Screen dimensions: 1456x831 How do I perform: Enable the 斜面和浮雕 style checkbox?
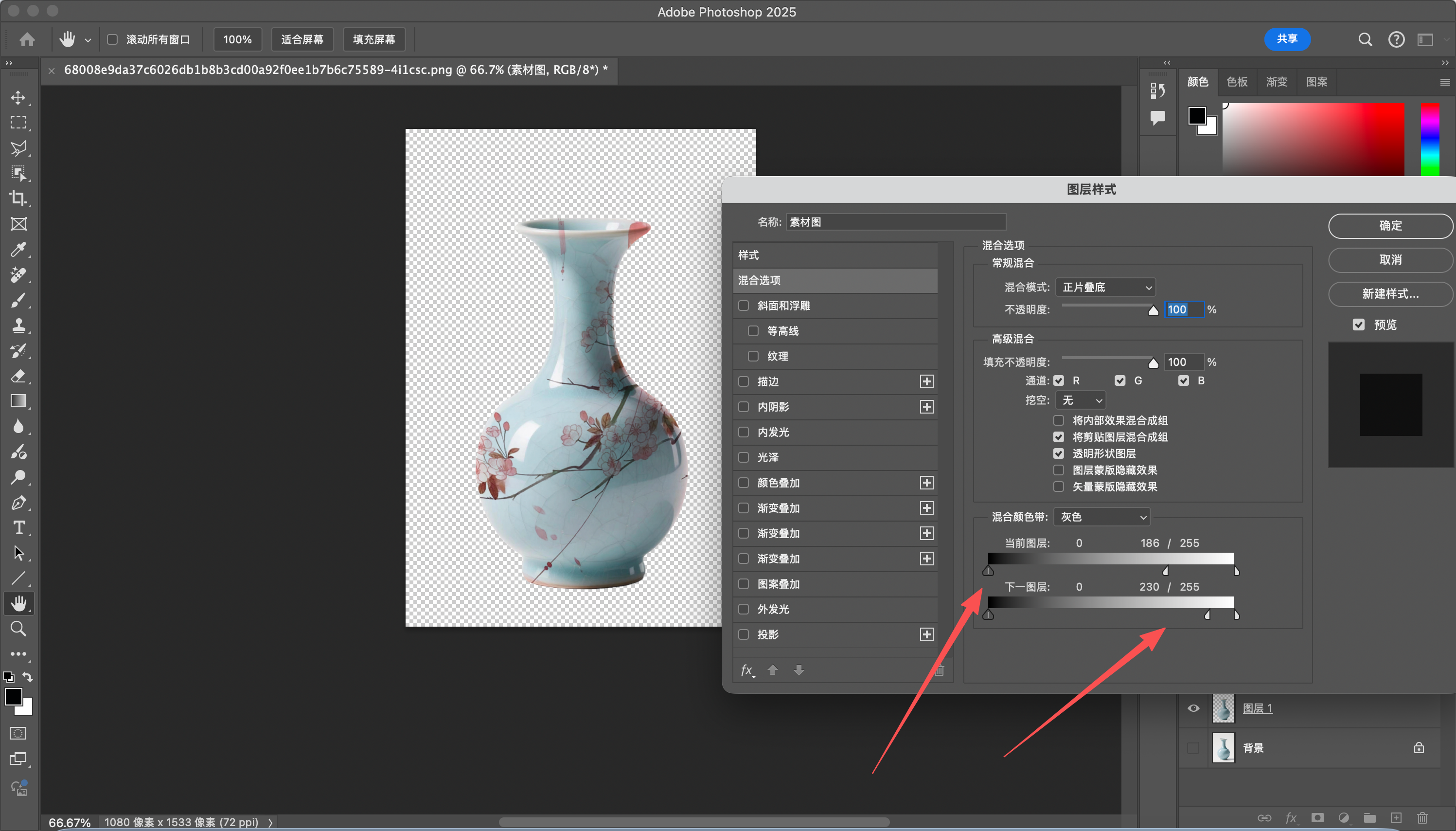click(743, 306)
